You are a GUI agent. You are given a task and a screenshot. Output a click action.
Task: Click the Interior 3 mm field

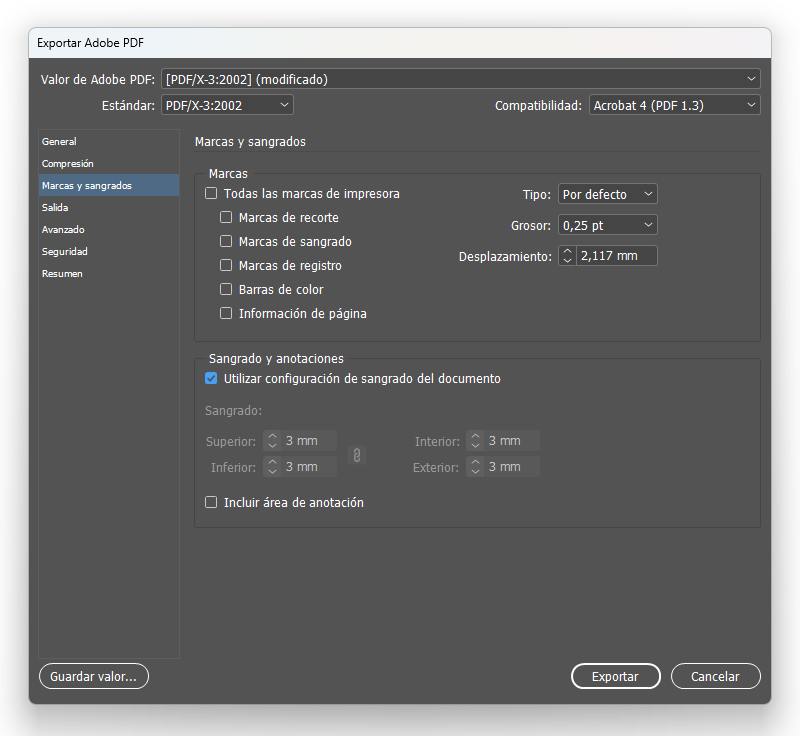pos(512,441)
